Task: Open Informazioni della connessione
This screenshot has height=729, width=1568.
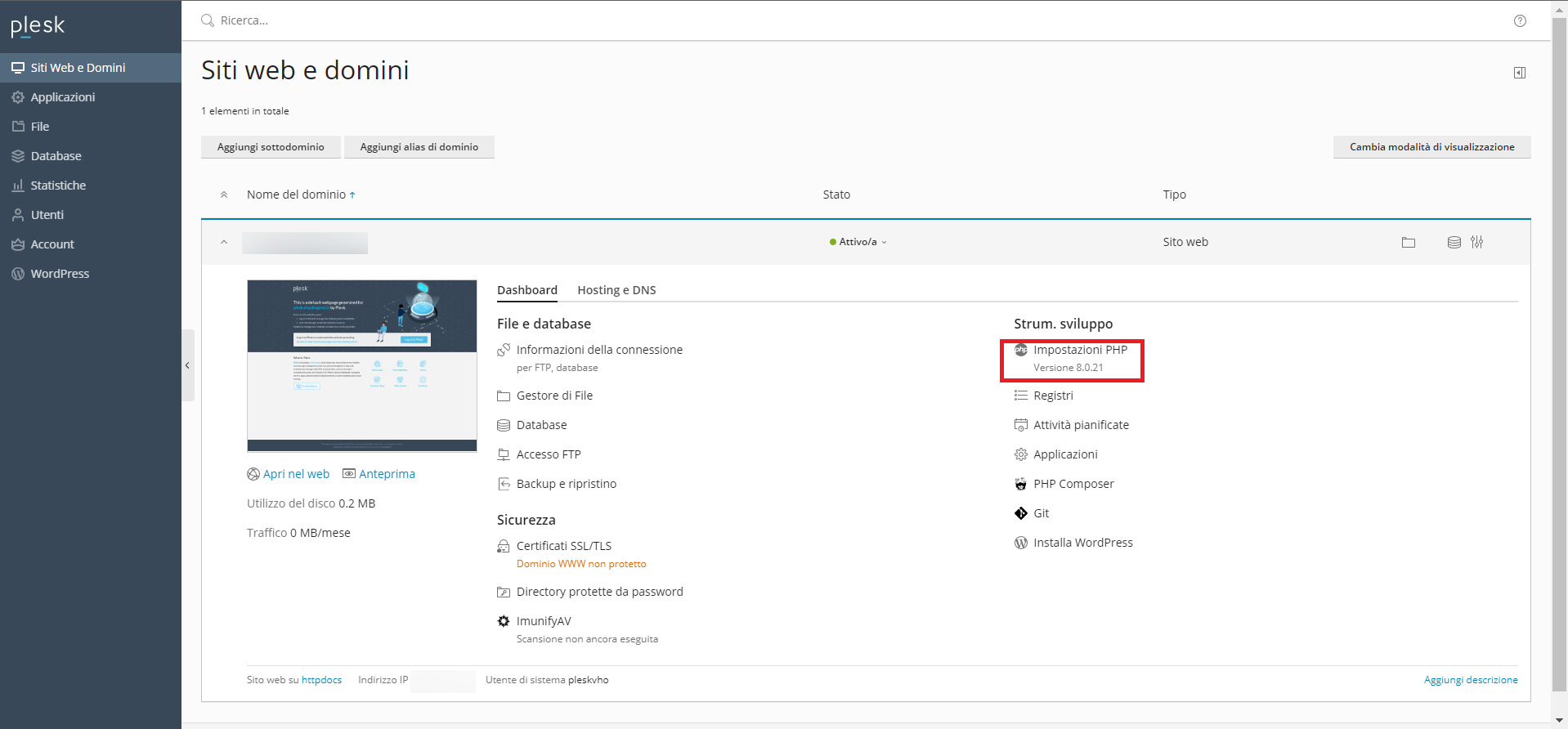Action: click(x=599, y=350)
